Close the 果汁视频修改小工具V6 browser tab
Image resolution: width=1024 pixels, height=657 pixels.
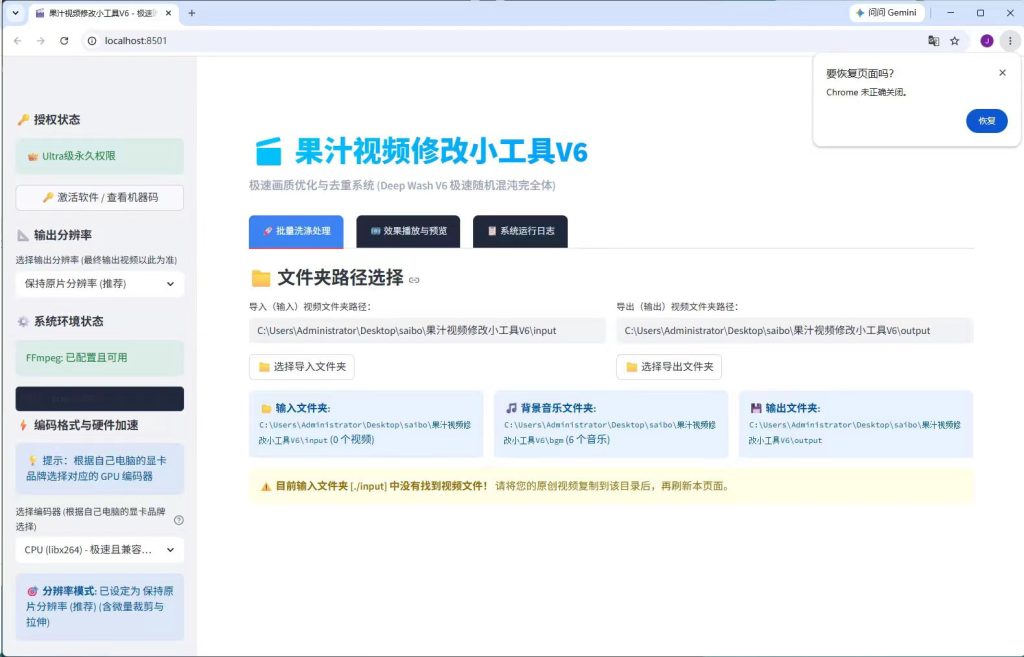(168, 12)
